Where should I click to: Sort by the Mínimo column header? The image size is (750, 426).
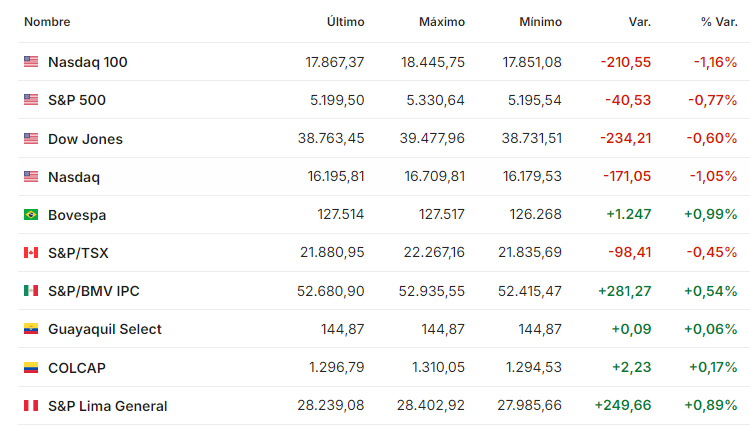pyautogui.click(x=540, y=22)
